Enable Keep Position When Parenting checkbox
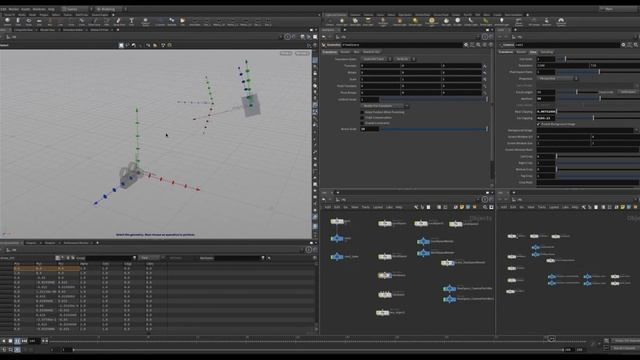This screenshot has height=360, width=640. click(362, 112)
